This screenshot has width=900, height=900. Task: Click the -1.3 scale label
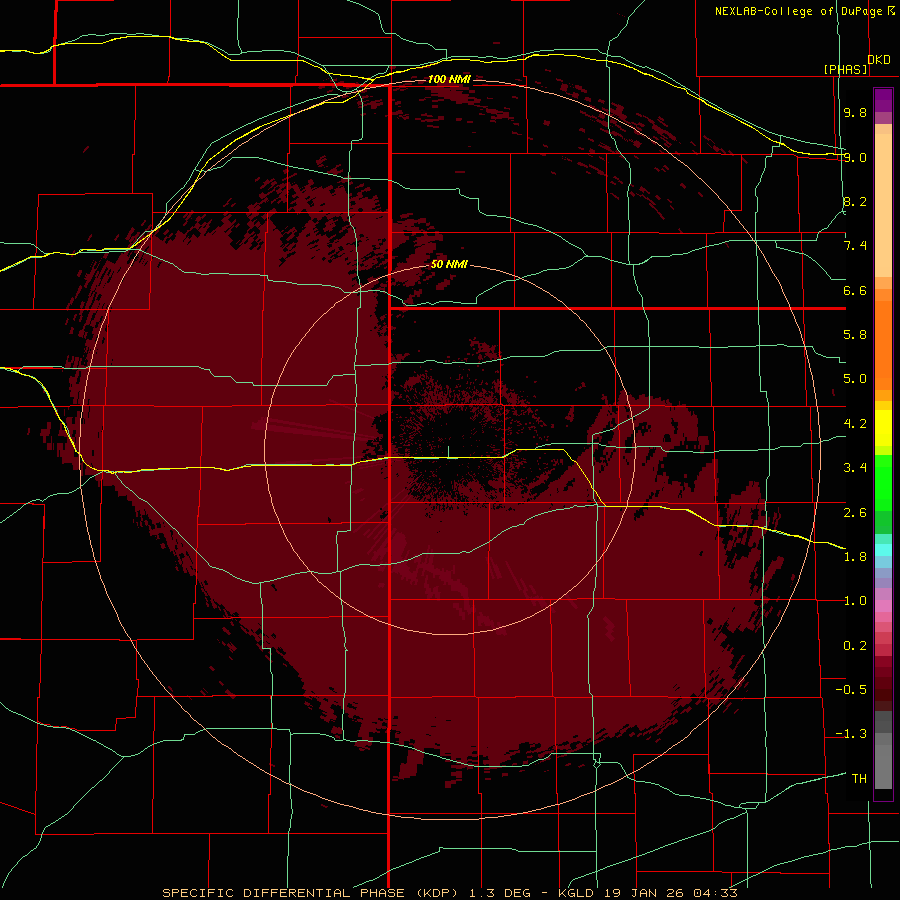coord(851,734)
